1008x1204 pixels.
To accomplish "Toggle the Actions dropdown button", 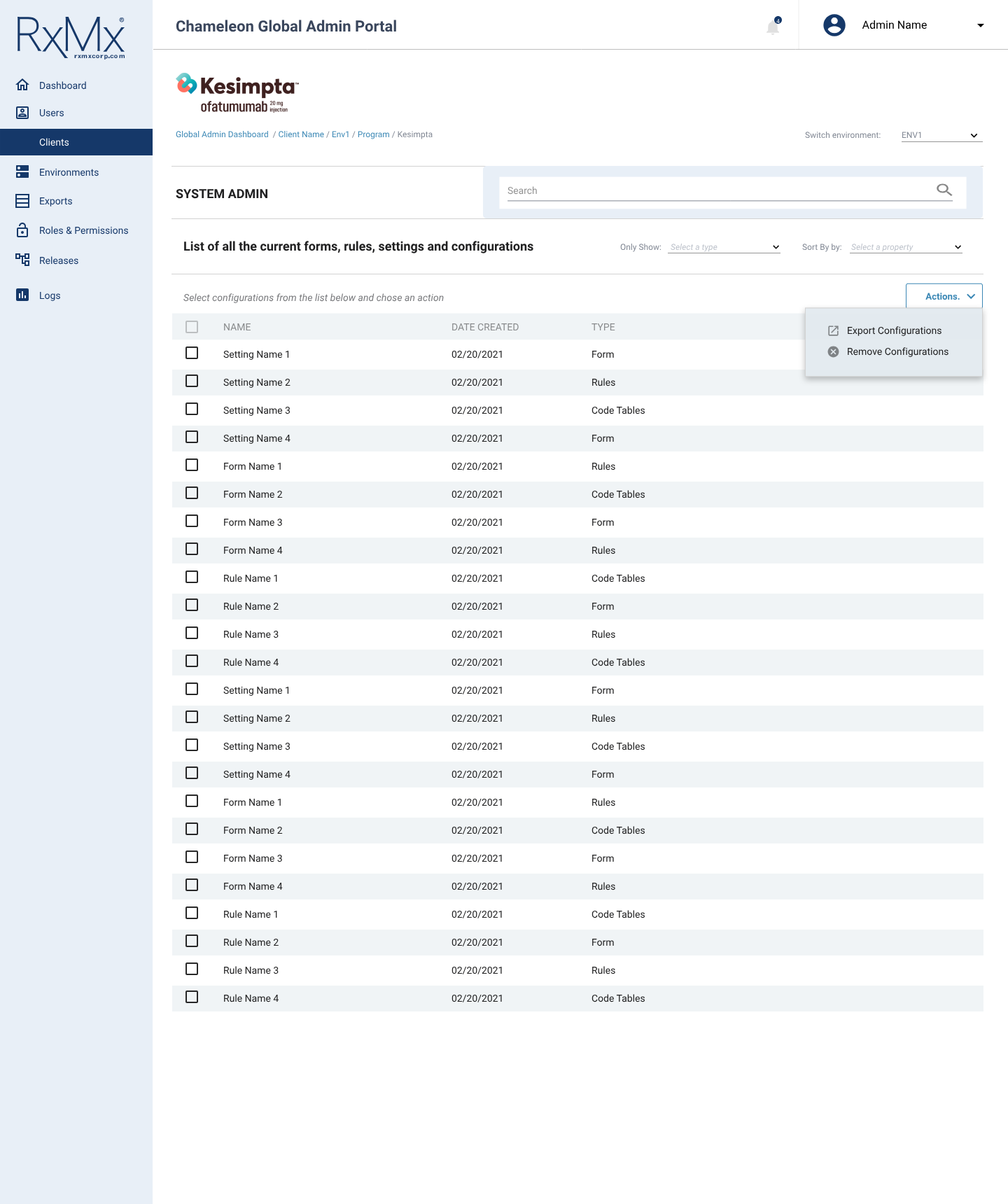I will [x=944, y=296].
